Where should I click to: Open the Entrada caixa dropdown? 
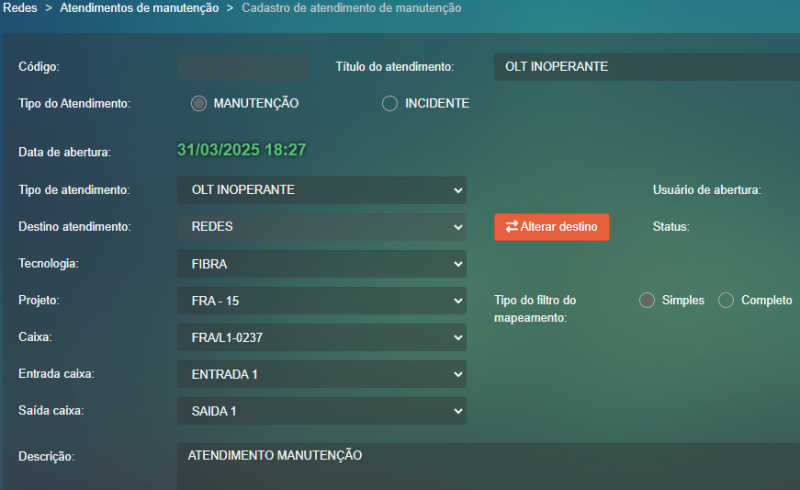click(x=322, y=374)
